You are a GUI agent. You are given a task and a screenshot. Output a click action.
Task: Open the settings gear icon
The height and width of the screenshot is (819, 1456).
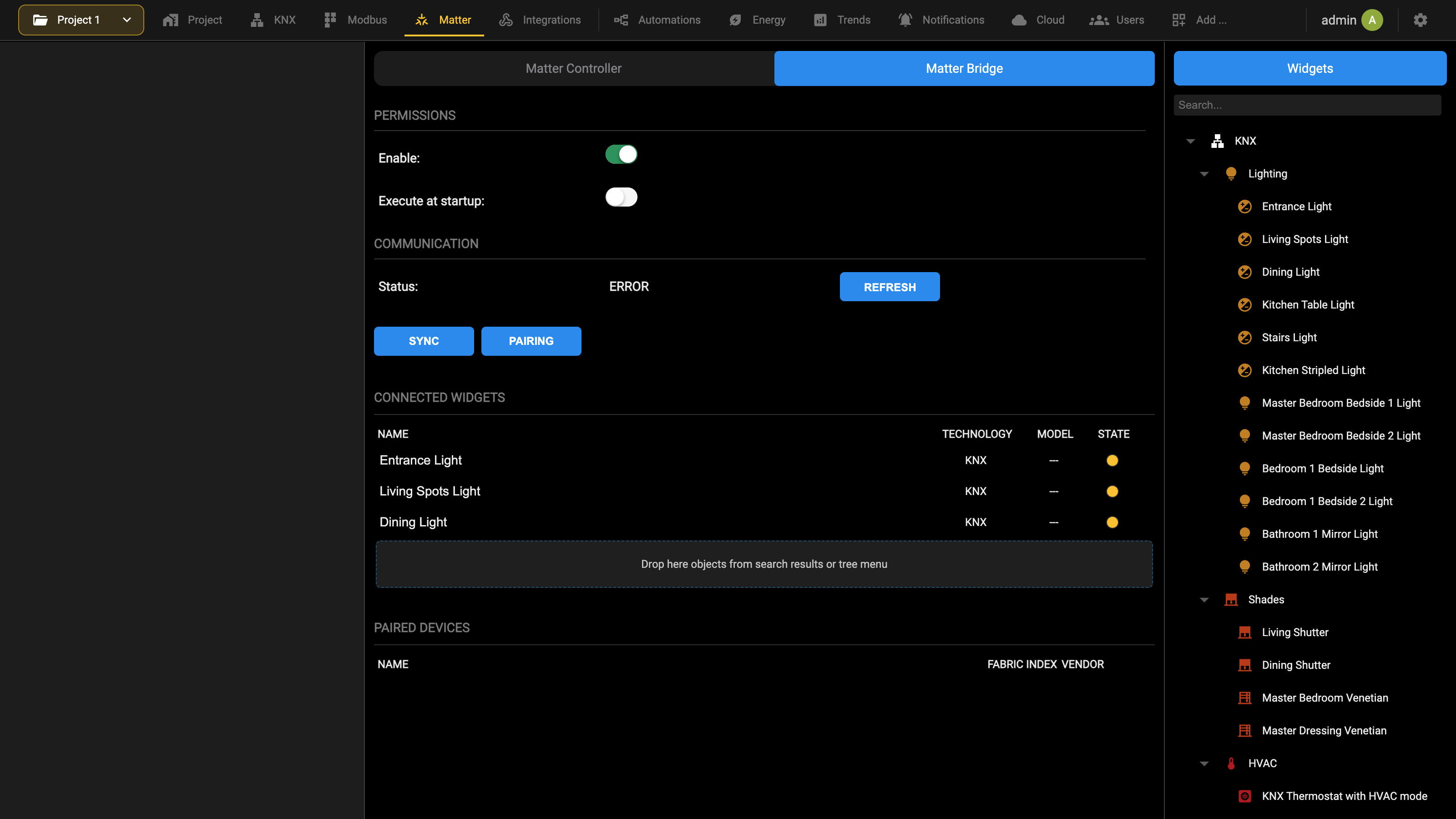tap(1420, 20)
